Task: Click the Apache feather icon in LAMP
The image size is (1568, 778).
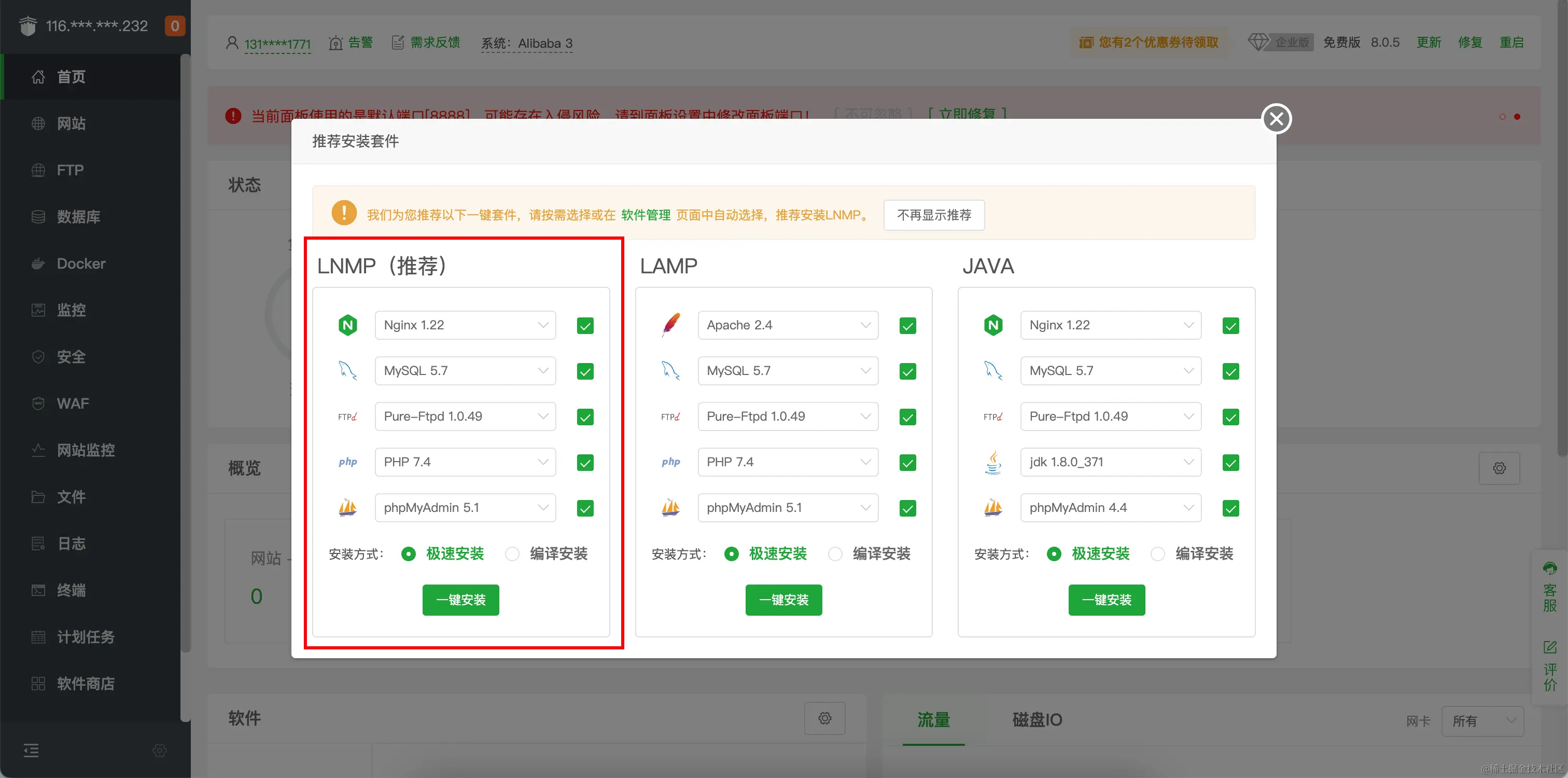Action: pyautogui.click(x=670, y=325)
